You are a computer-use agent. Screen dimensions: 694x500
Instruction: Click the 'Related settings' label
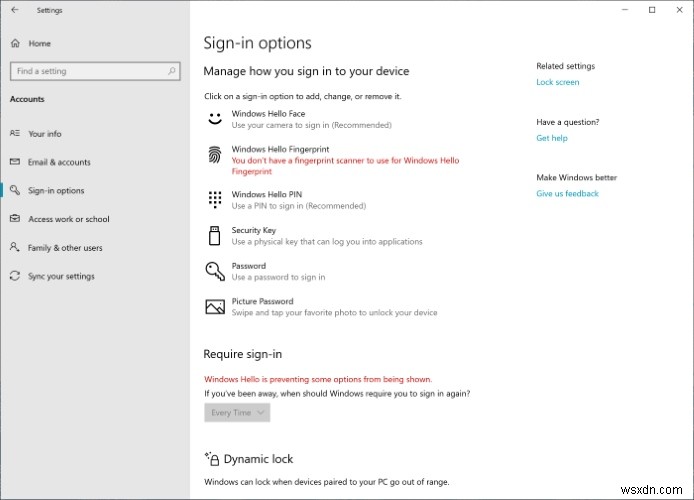point(566,66)
